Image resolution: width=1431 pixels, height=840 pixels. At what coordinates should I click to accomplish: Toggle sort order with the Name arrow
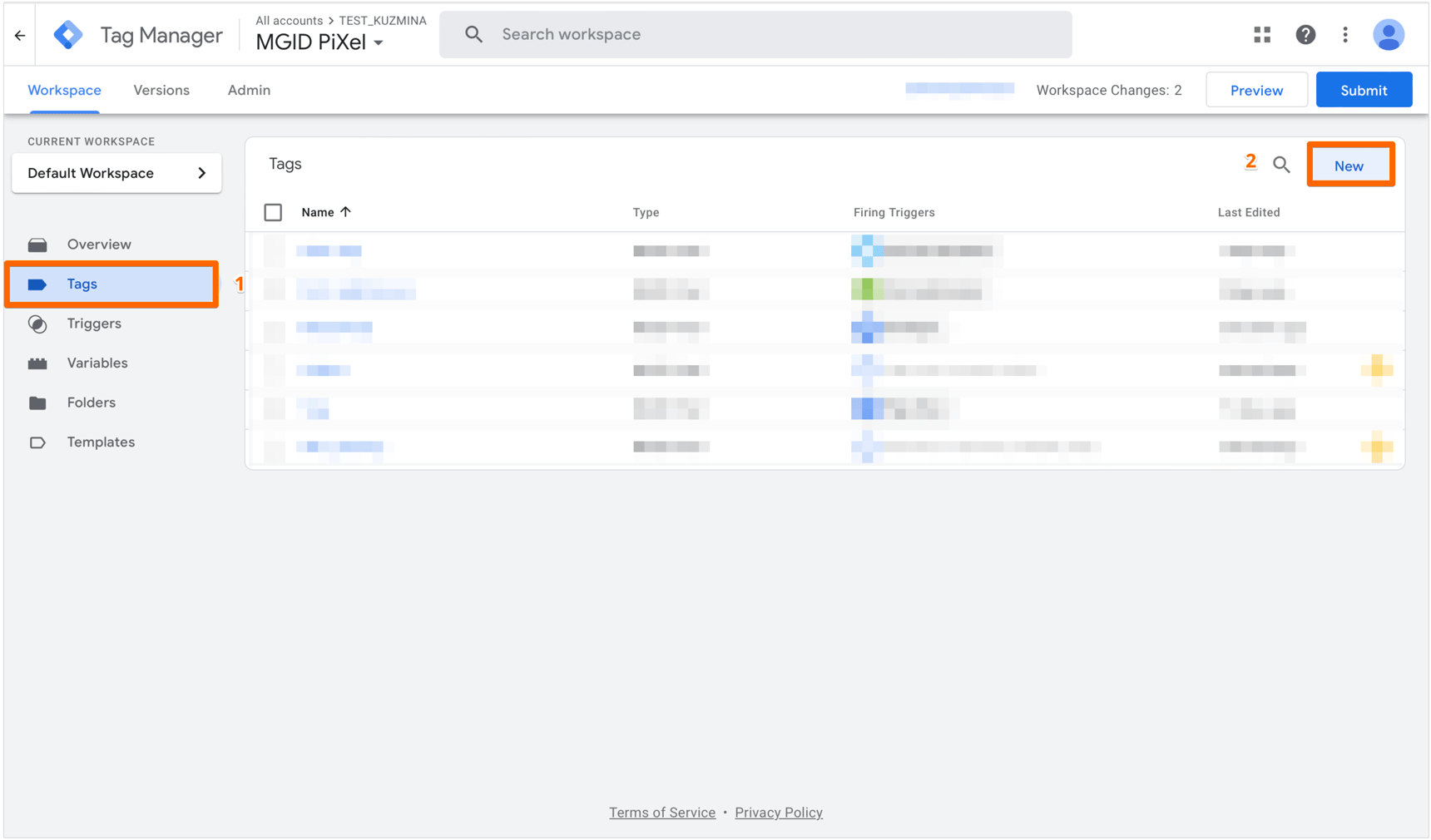pos(346,211)
